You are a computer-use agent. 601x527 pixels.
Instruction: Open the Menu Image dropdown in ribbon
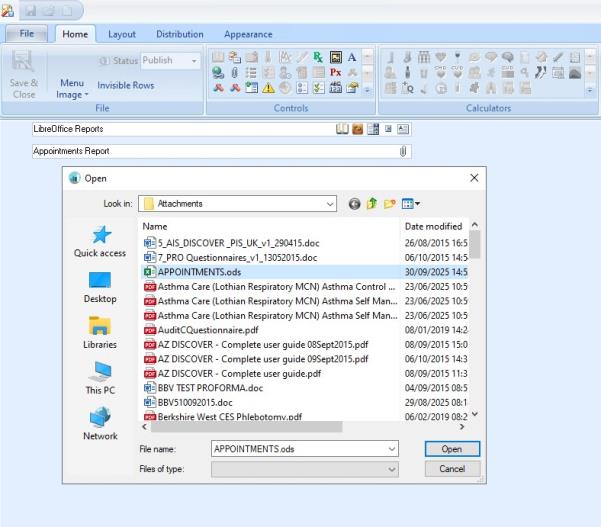point(71,89)
